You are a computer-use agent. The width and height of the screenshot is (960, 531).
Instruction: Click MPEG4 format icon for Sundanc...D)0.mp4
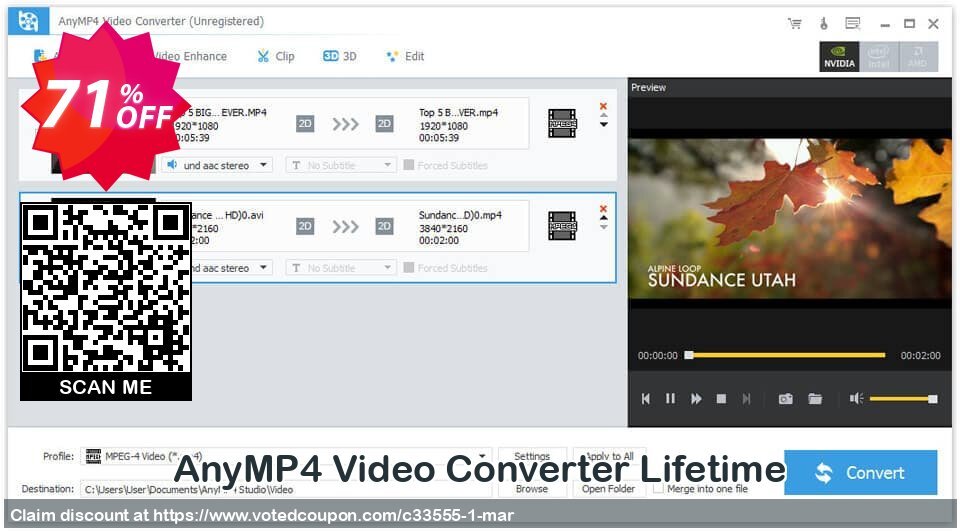click(562, 225)
